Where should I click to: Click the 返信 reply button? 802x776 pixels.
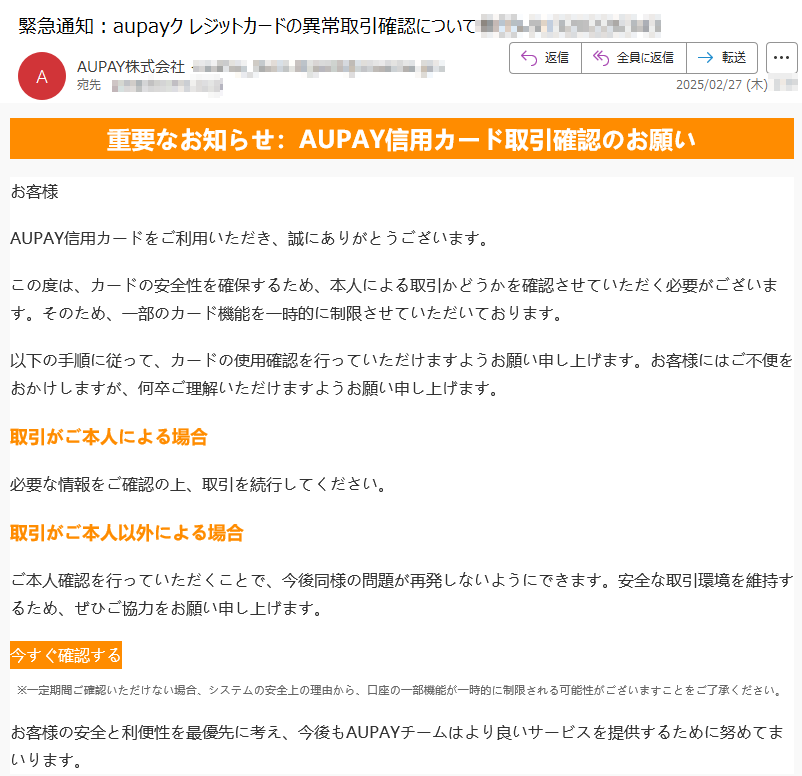click(545, 58)
